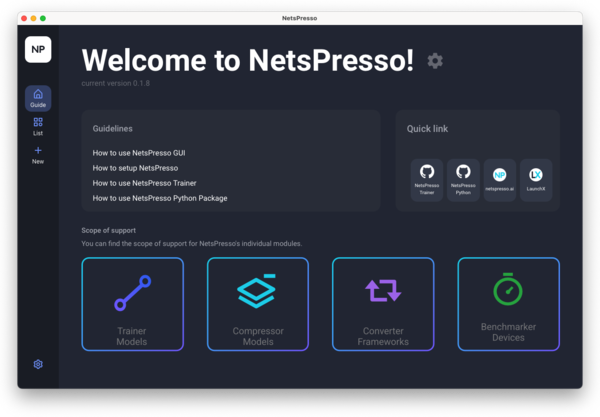This screenshot has width=600, height=417.
Task: Open the 'How to use NetsPresso GUI' guide
Action: pos(139,153)
